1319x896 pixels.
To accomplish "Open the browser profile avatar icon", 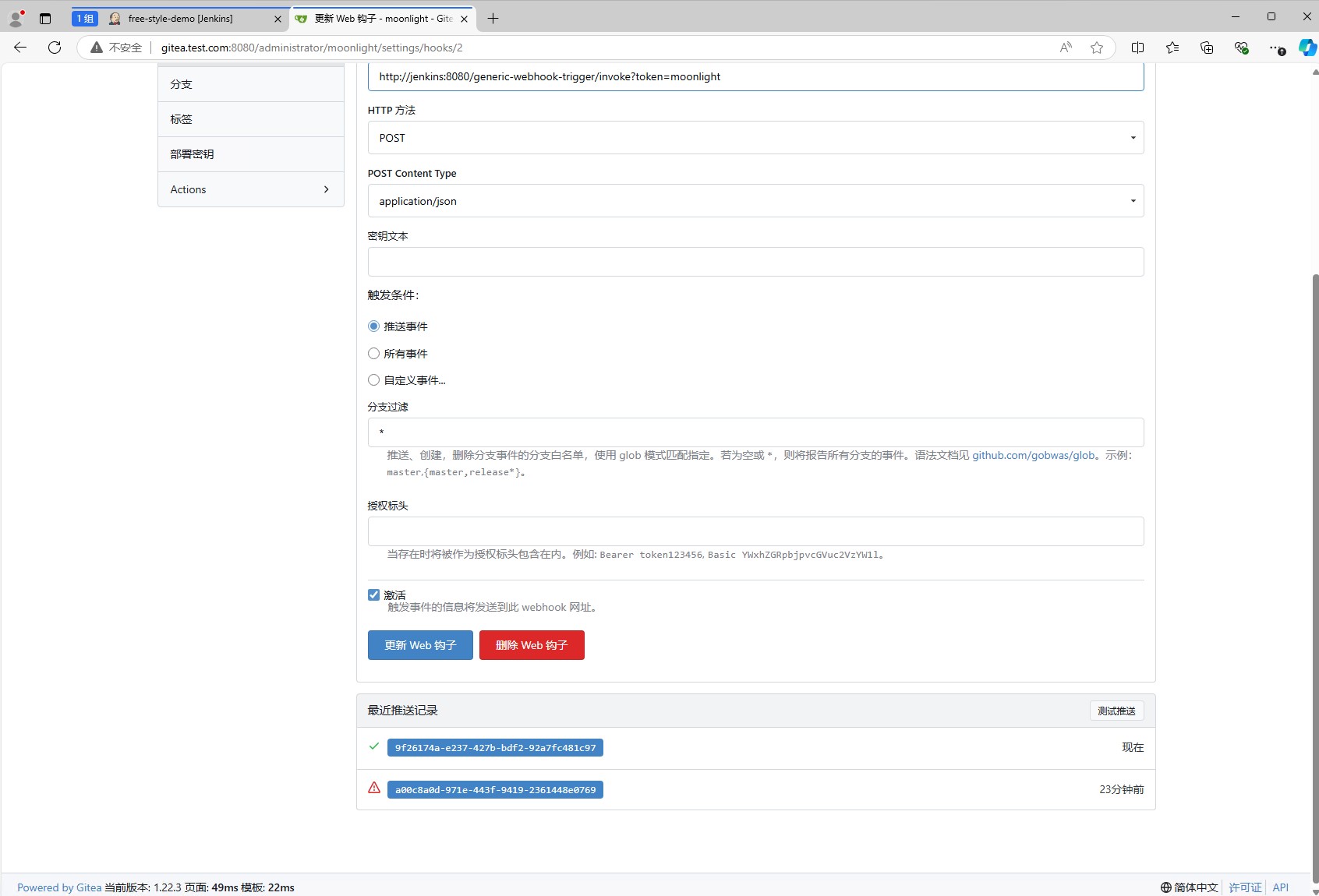I will (16, 18).
